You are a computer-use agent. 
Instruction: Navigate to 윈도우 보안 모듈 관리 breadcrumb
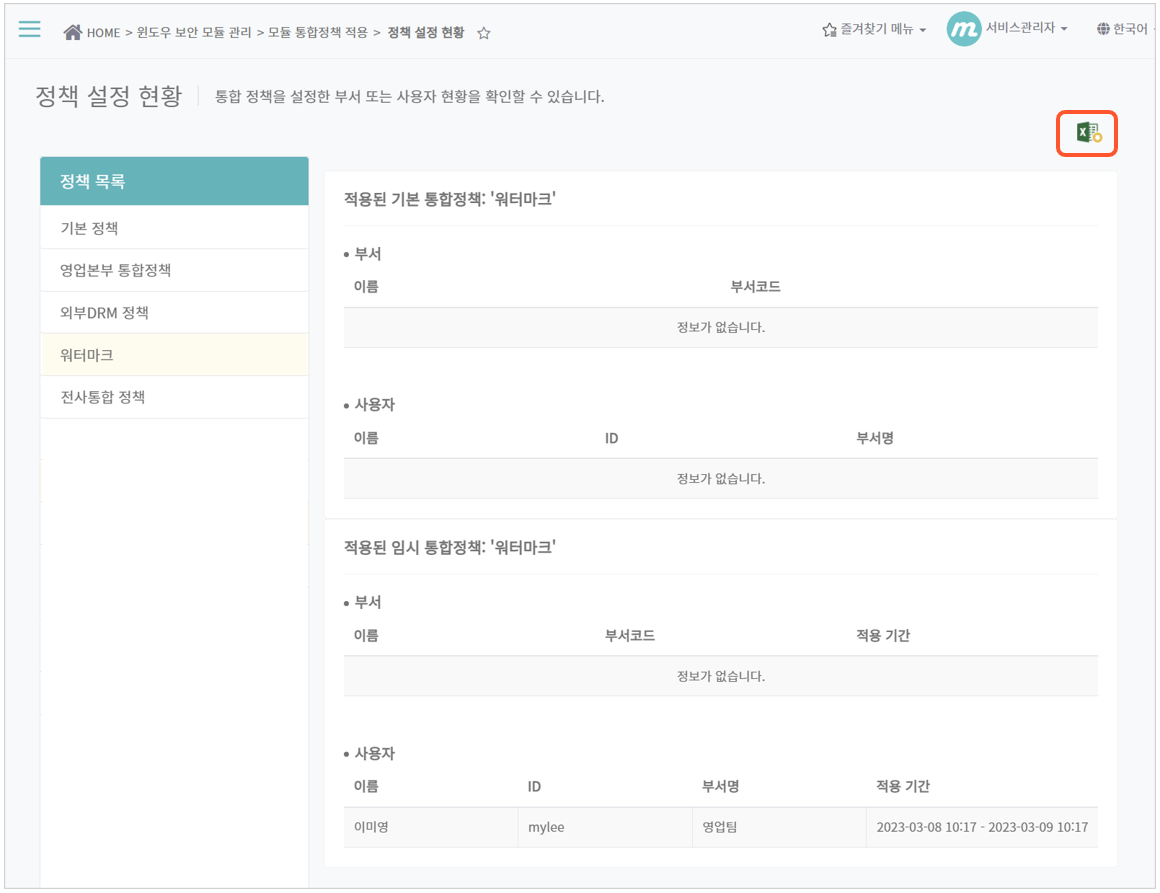[194, 33]
